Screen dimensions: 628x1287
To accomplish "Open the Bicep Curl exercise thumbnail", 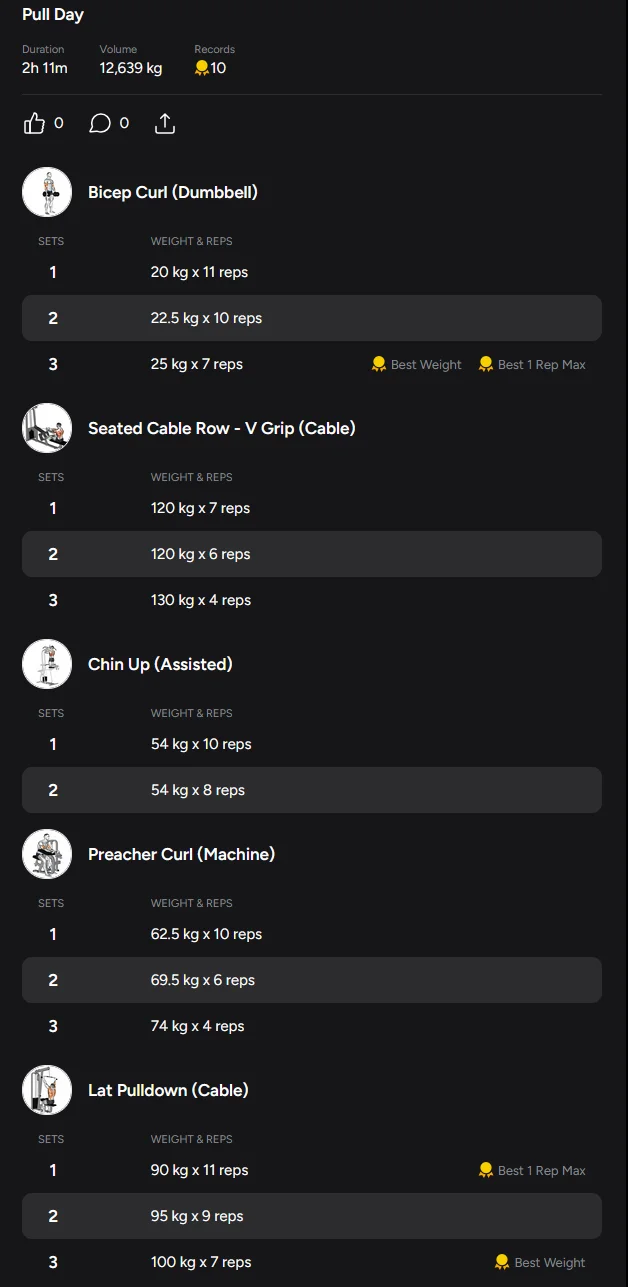I will click(47, 192).
